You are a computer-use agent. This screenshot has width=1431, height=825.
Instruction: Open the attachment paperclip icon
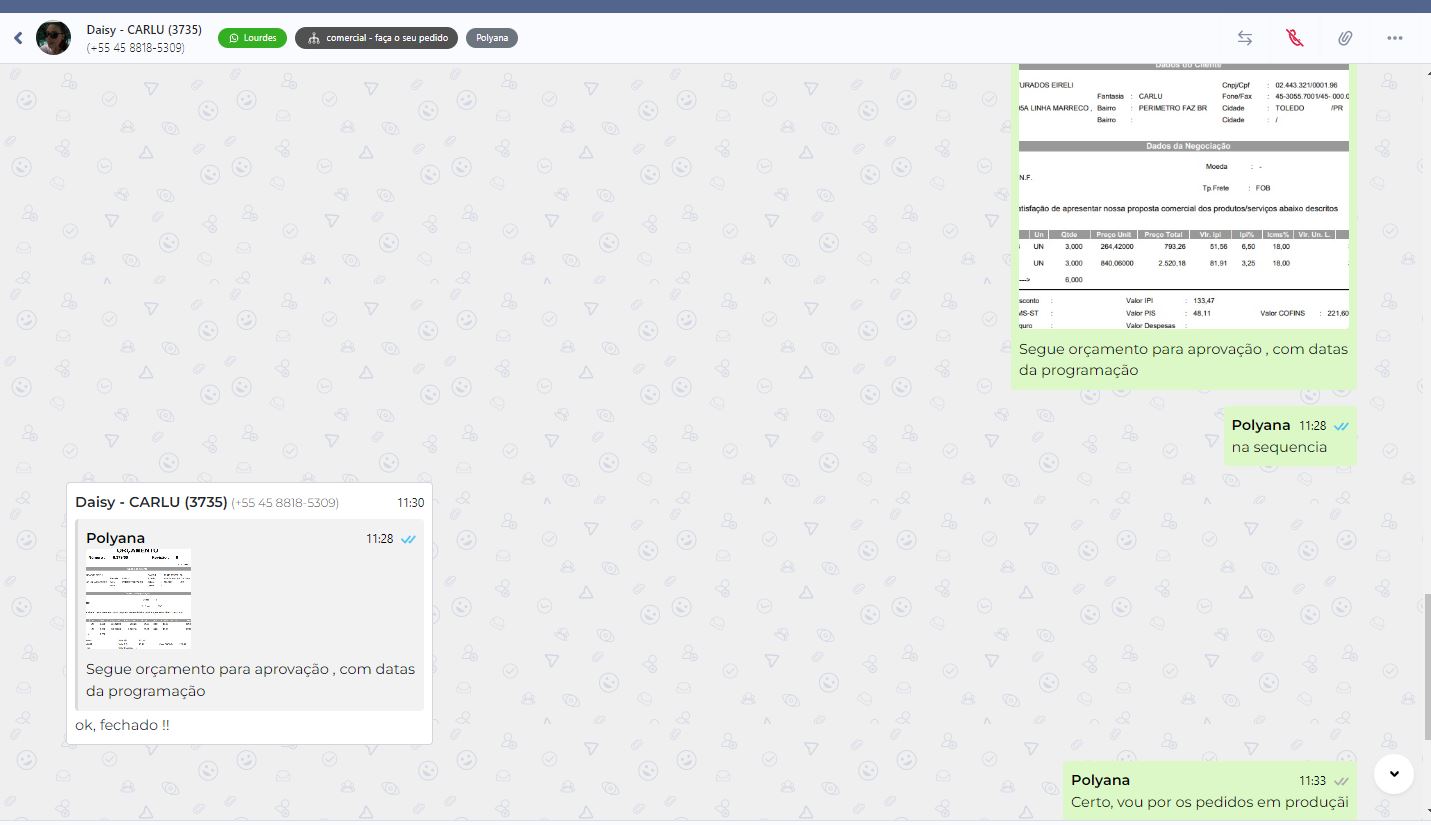tap(1345, 38)
